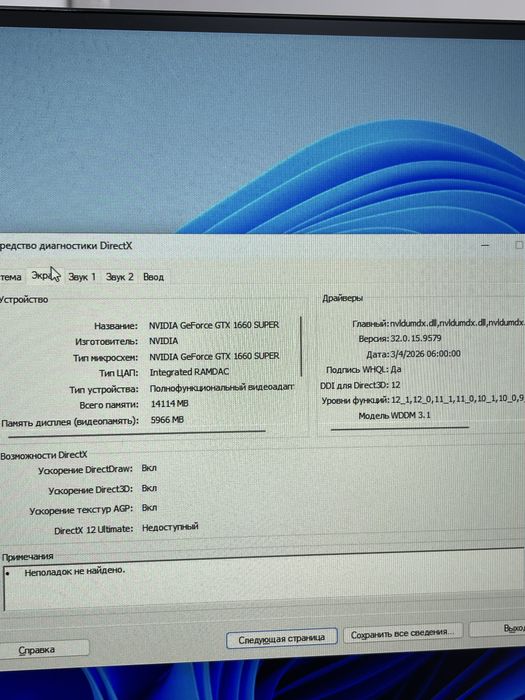Viewport: 525px width, 700px height.
Task: Click the device panel horizontal scrollbar
Action: [x=137, y=432]
